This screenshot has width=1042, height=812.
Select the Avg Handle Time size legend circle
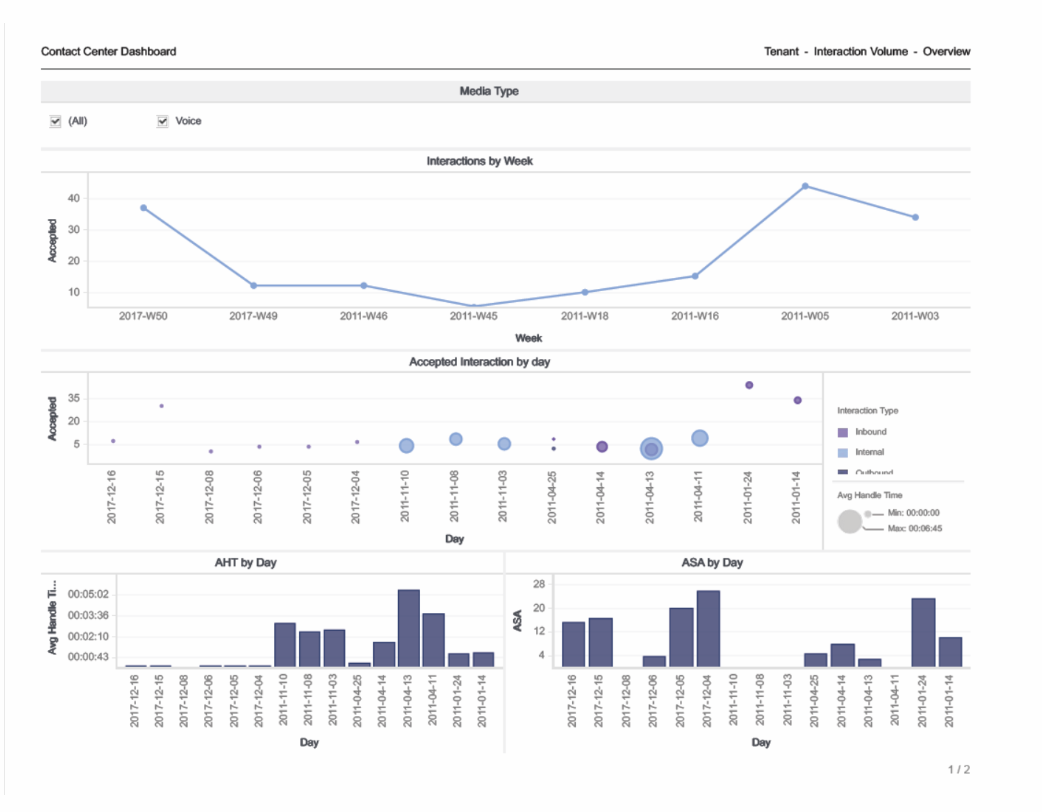pos(850,520)
